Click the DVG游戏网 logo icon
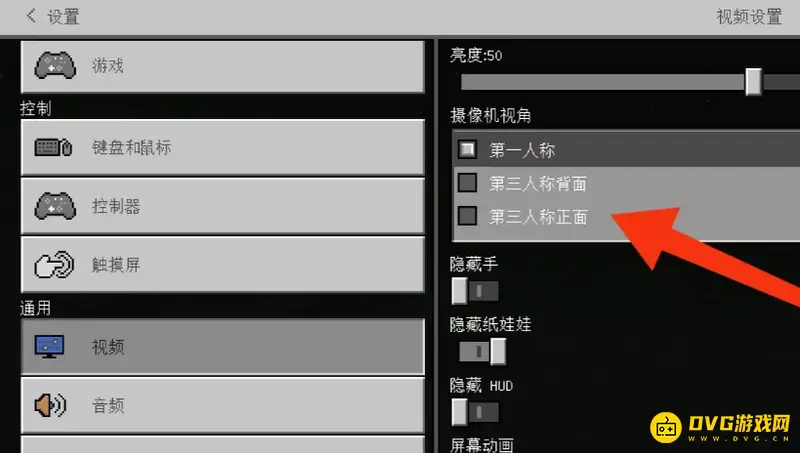Viewport: 800px width, 453px height. 666,427
